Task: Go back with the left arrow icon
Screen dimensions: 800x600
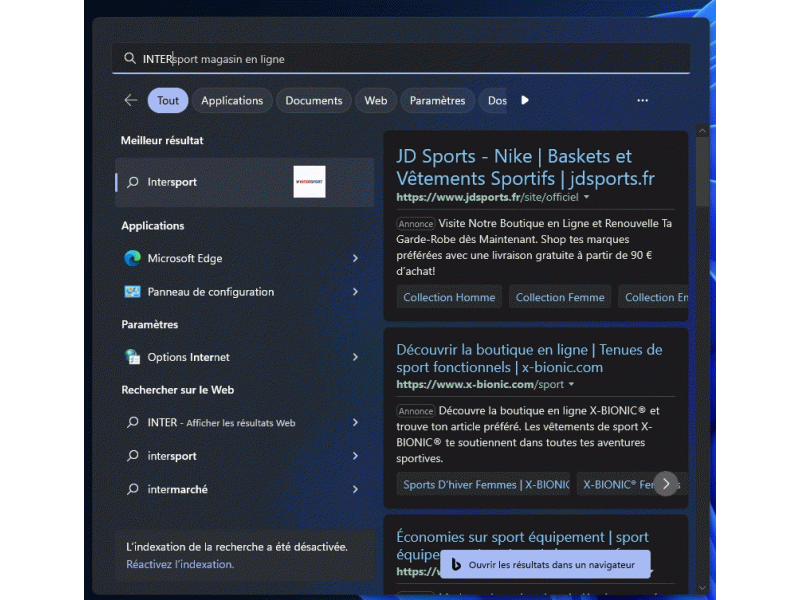Action: tap(131, 100)
